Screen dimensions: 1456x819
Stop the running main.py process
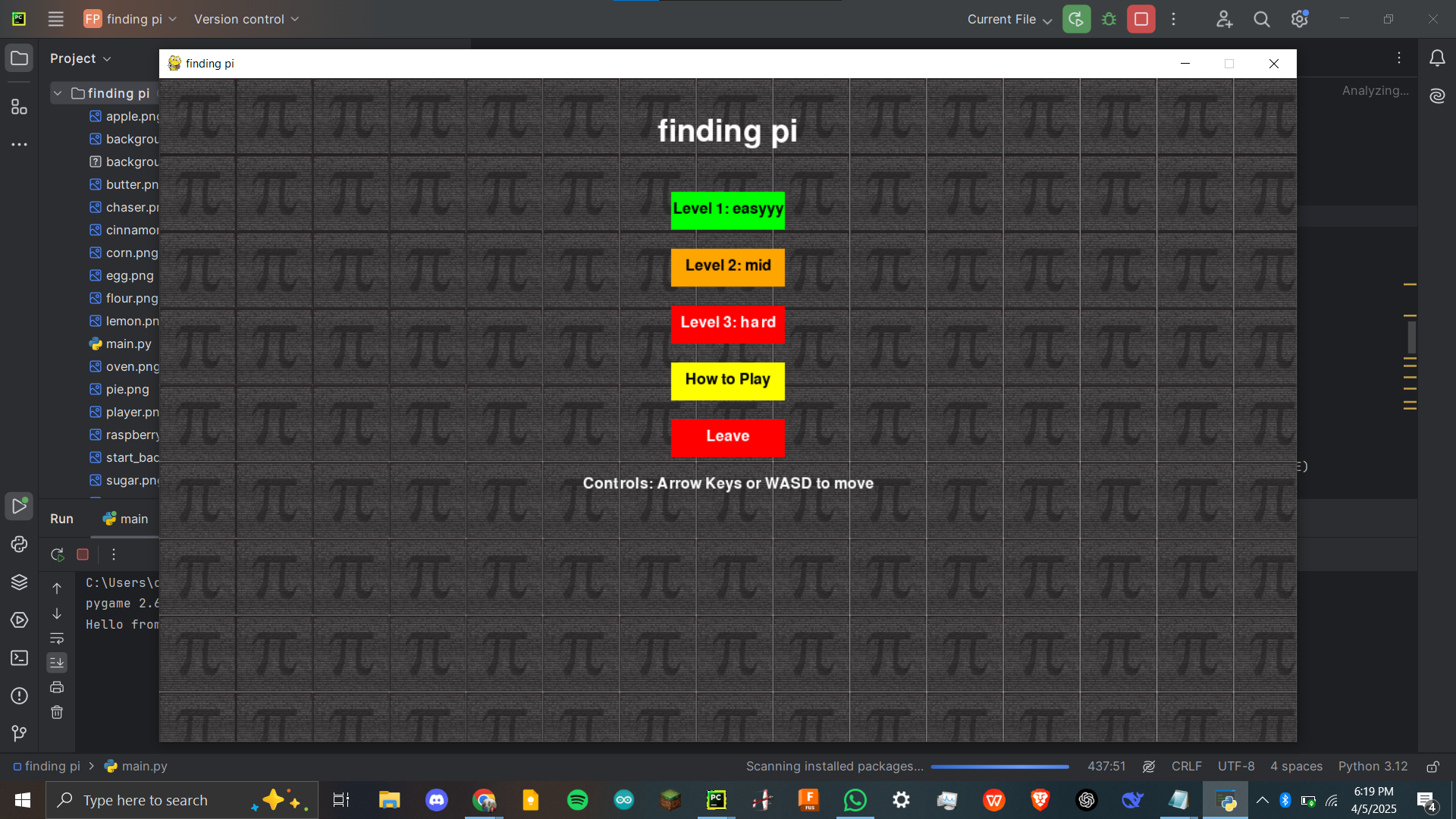pyautogui.click(x=83, y=554)
